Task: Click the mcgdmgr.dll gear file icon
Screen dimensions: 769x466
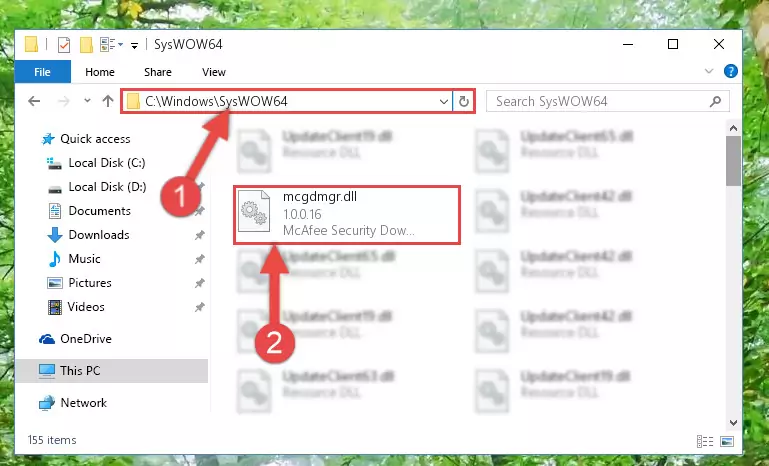Action: click(254, 211)
